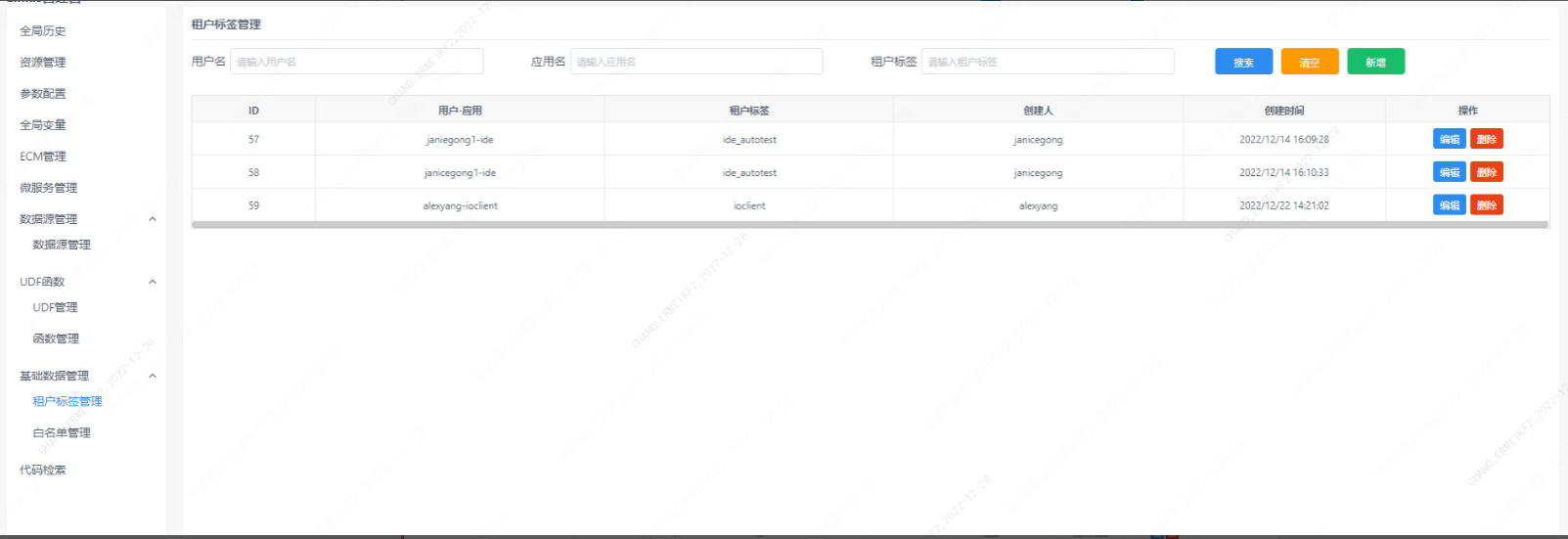Screen dimensions: 1568x539
Task: Edit the row with ID 57
Action: pyautogui.click(x=1449, y=139)
